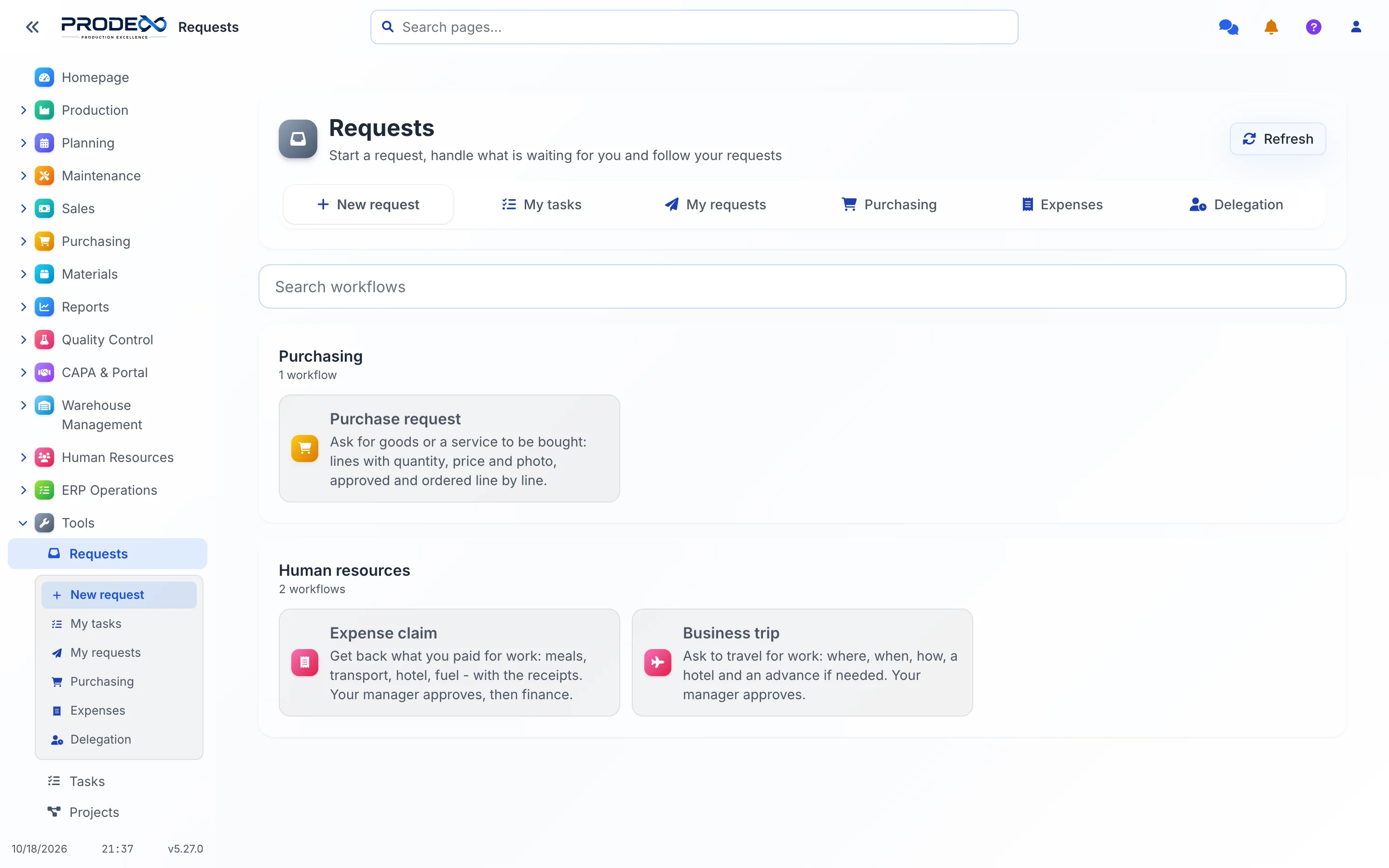
Task: Expand the Warehouse Management chevron
Action: point(23,405)
